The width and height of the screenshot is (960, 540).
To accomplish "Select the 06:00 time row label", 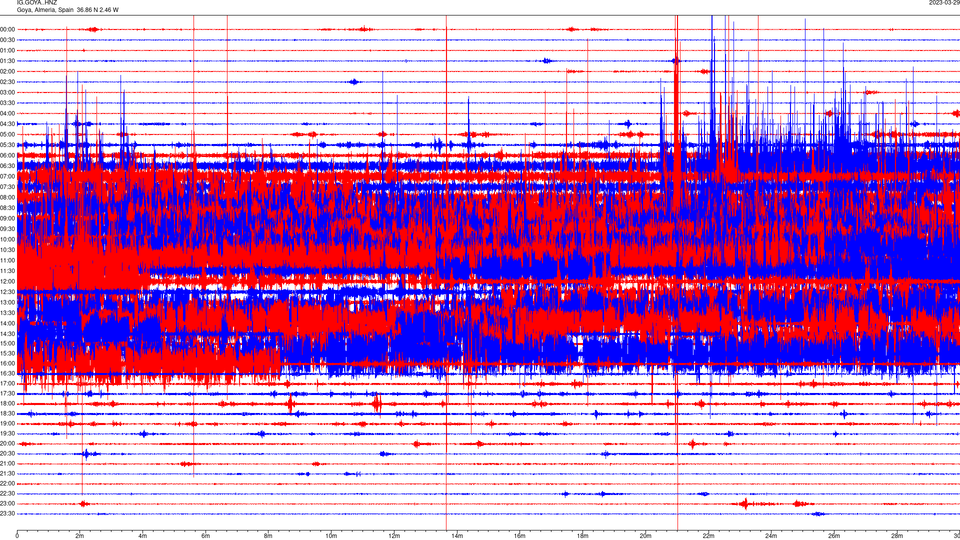I will point(7,156).
